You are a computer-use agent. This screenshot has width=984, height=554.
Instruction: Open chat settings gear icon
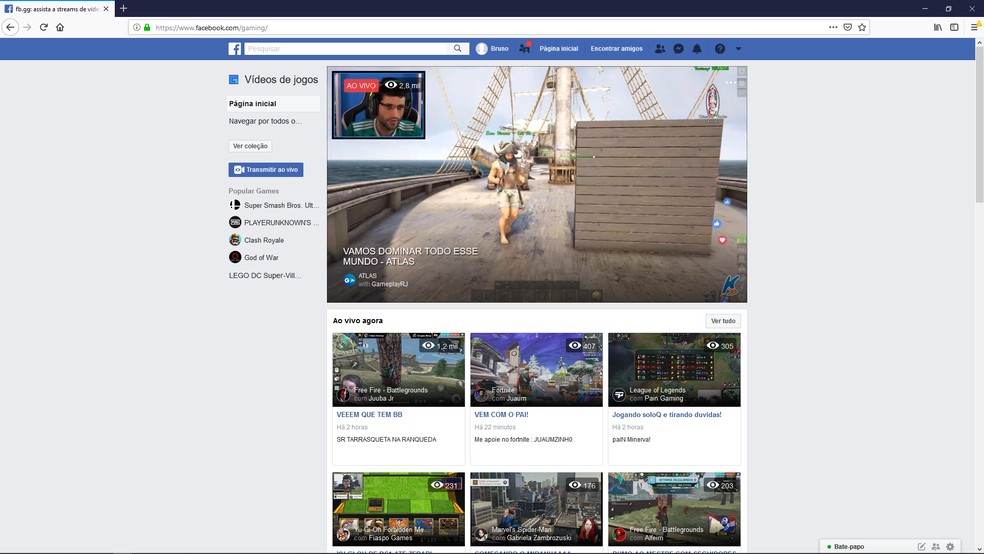tap(950, 546)
